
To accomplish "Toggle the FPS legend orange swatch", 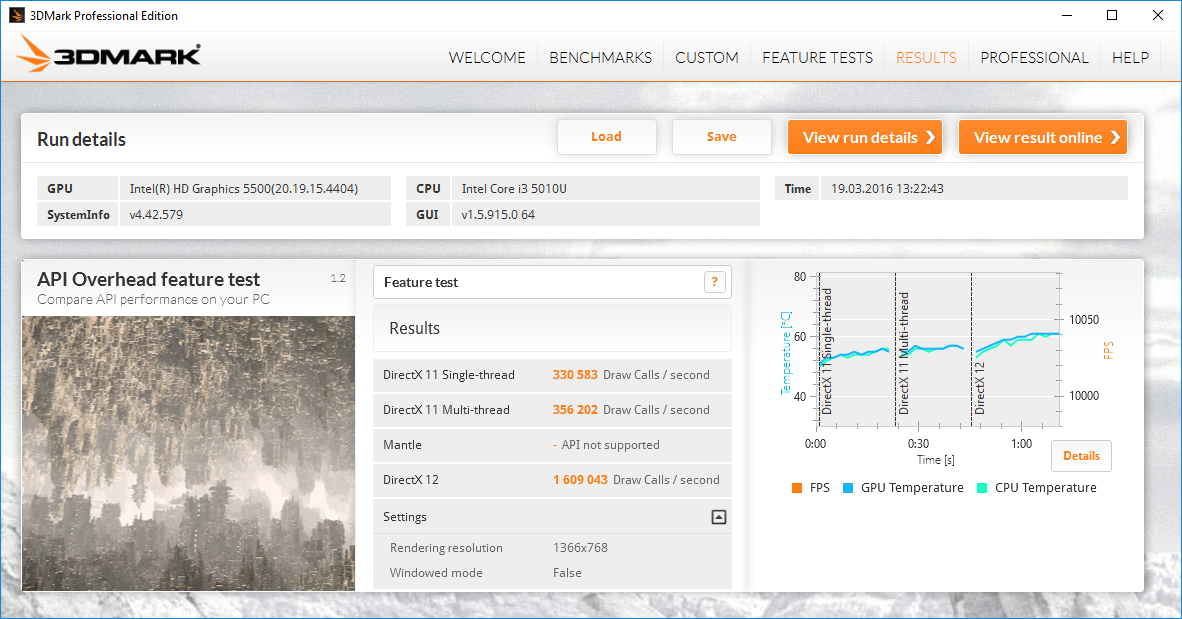I will [x=796, y=488].
